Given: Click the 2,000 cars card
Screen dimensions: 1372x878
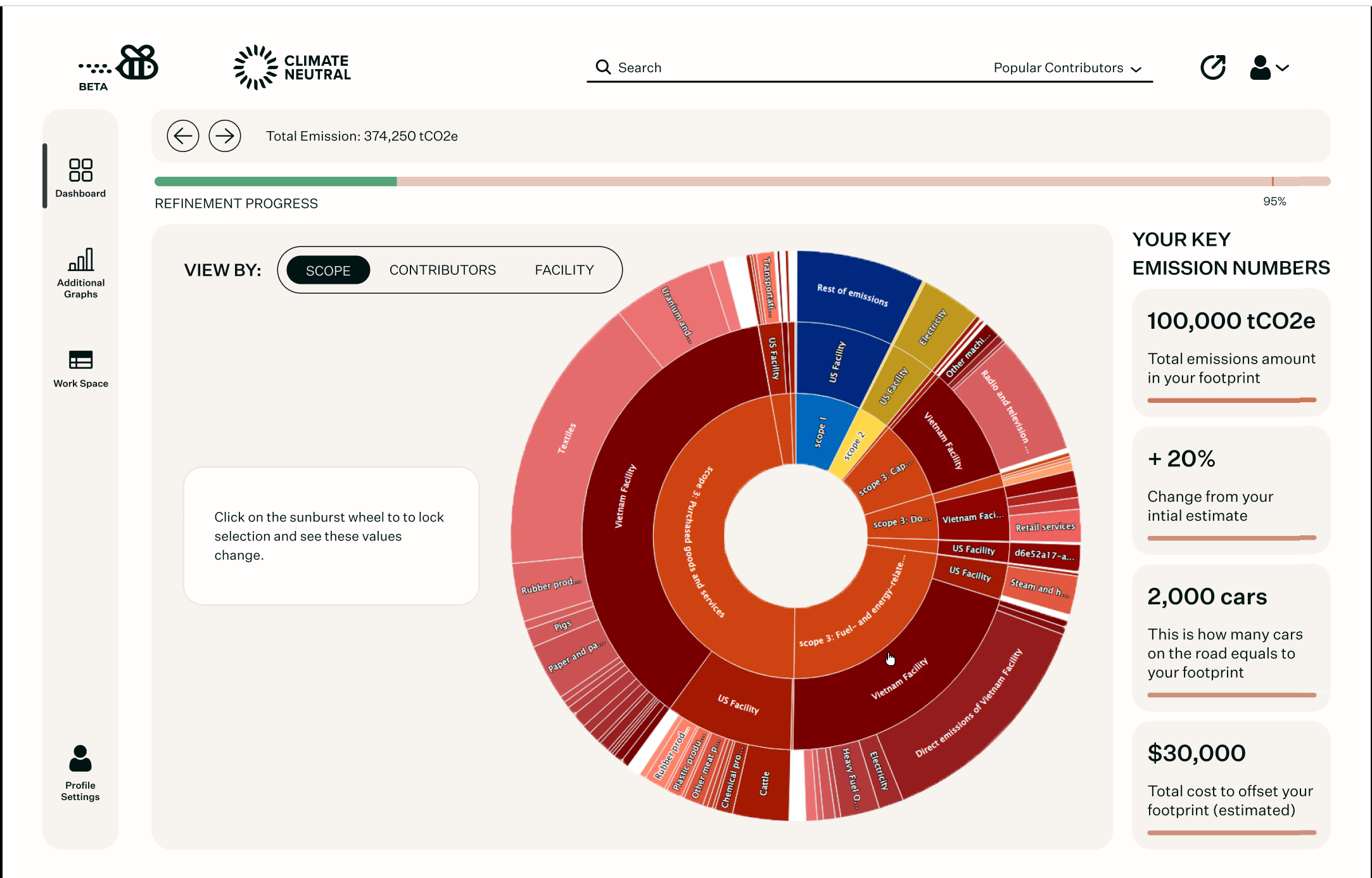Looking at the screenshot, I should (x=1230, y=637).
